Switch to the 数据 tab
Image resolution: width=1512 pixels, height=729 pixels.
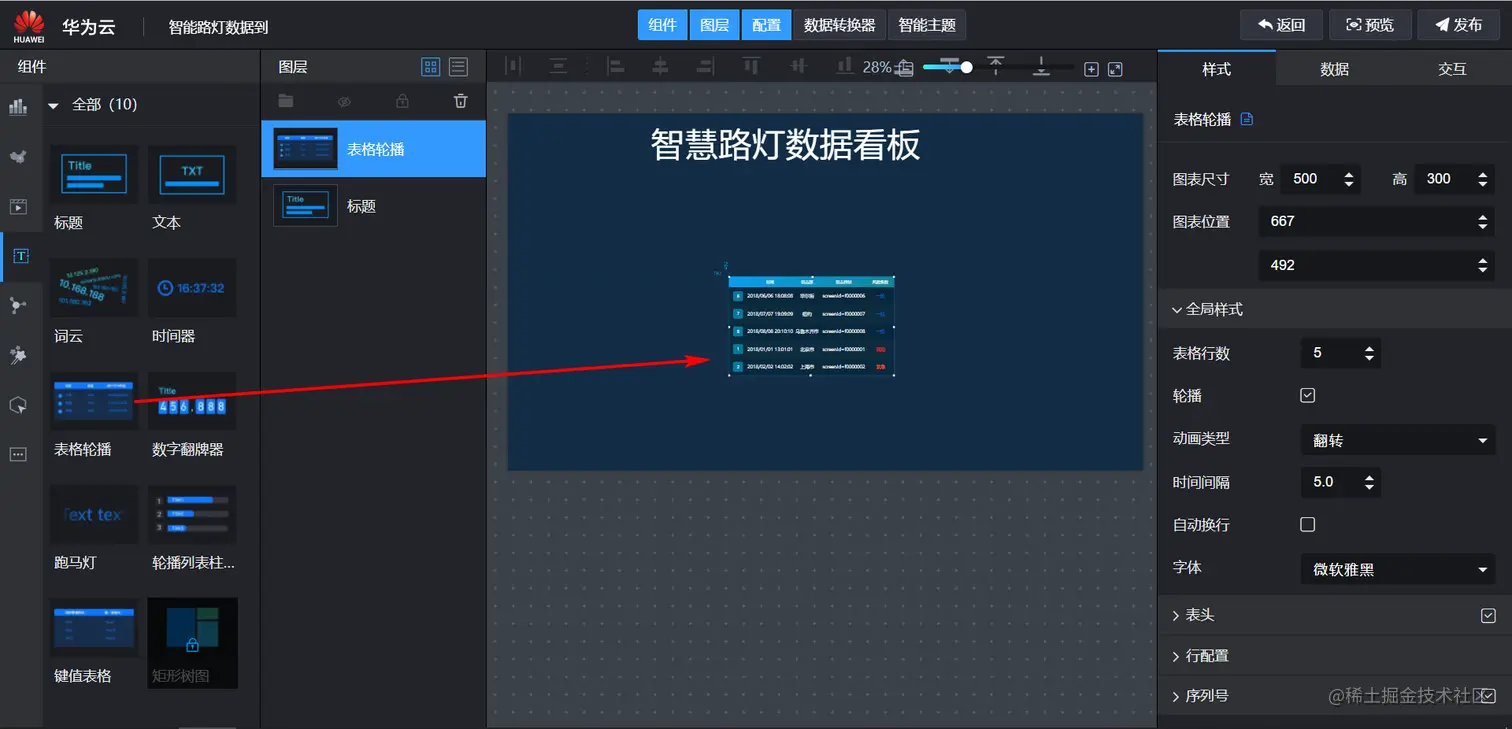(x=1334, y=69)
